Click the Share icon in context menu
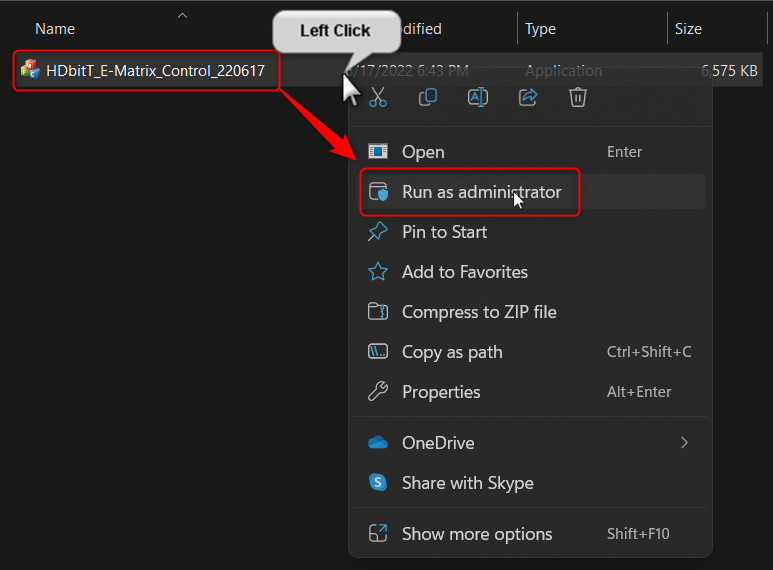Screen dimensions: 773x570 [x=528, y=97]
